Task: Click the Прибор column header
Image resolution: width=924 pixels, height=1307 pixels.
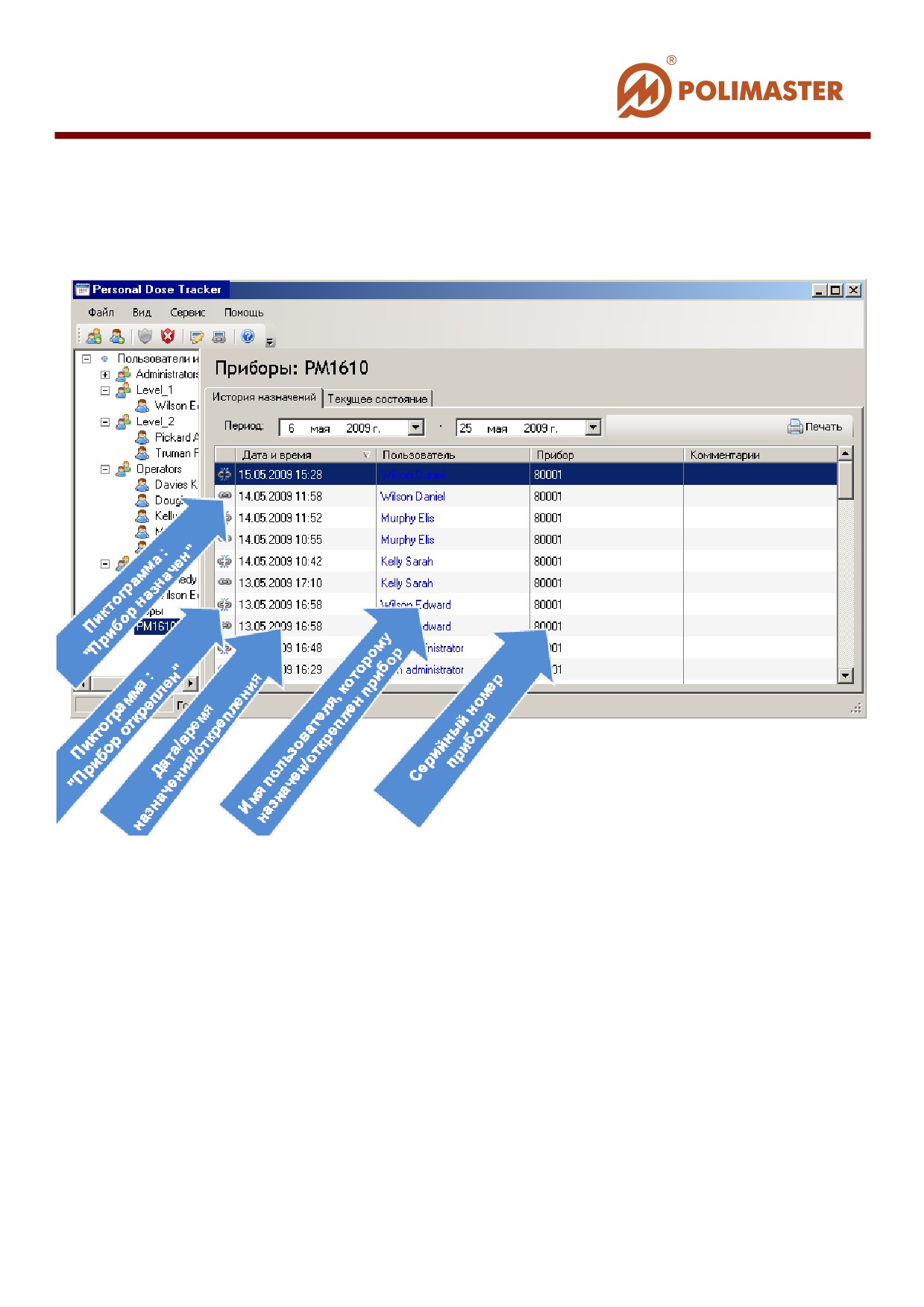Action: click(x=606, y=454)
